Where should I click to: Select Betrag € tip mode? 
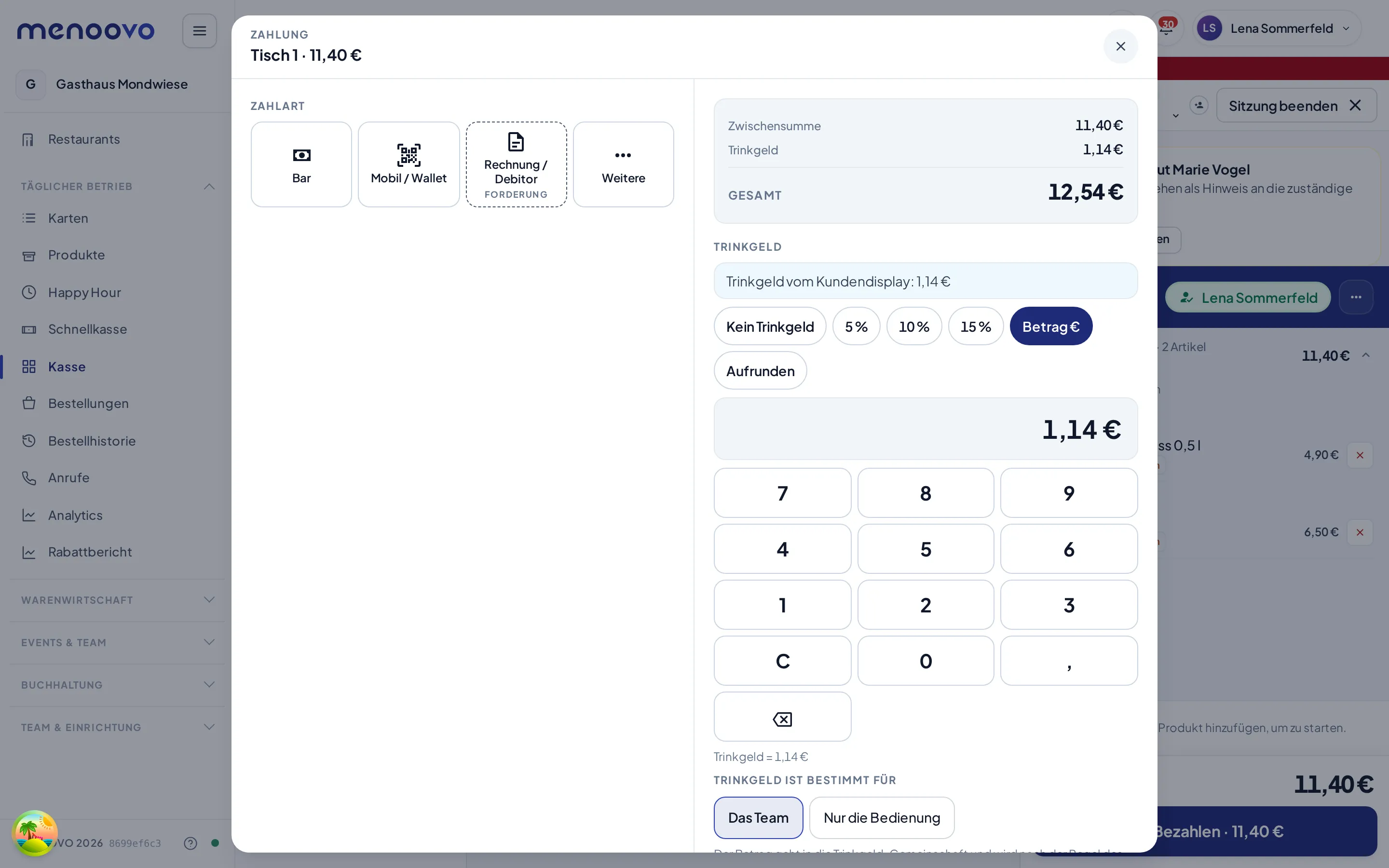click(x=1051, y=326)
